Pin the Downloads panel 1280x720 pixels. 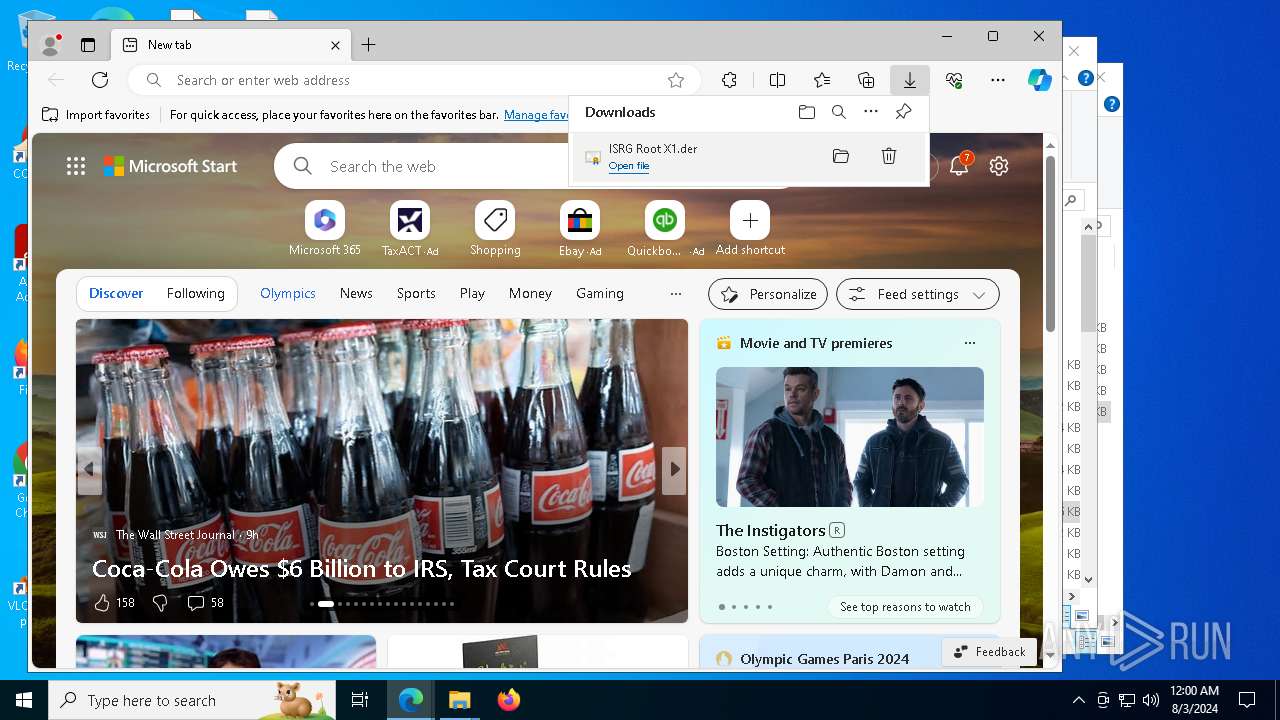(x=903, y=112)
